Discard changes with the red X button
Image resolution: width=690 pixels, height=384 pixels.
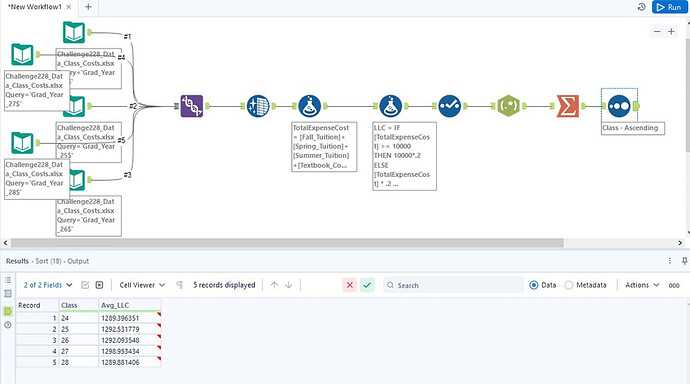pyautogui.click(x=350, y=285)
